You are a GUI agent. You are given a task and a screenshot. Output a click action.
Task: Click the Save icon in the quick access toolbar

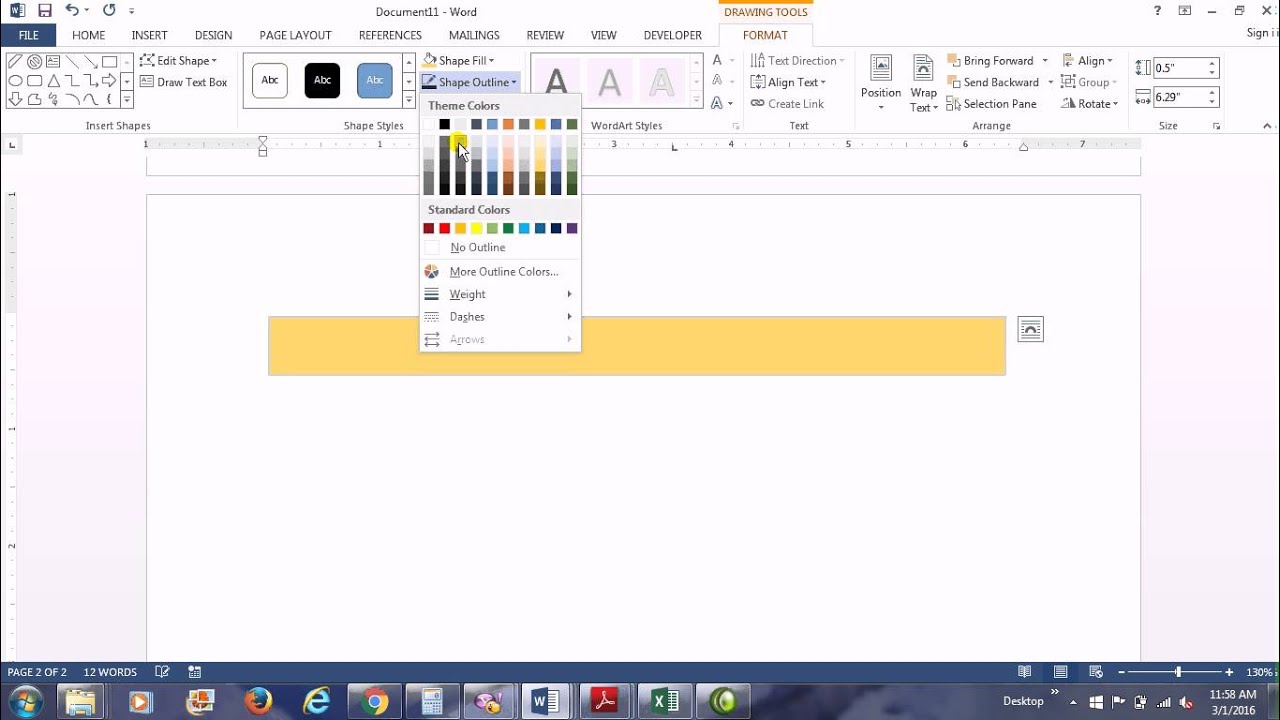click(44, 11)
